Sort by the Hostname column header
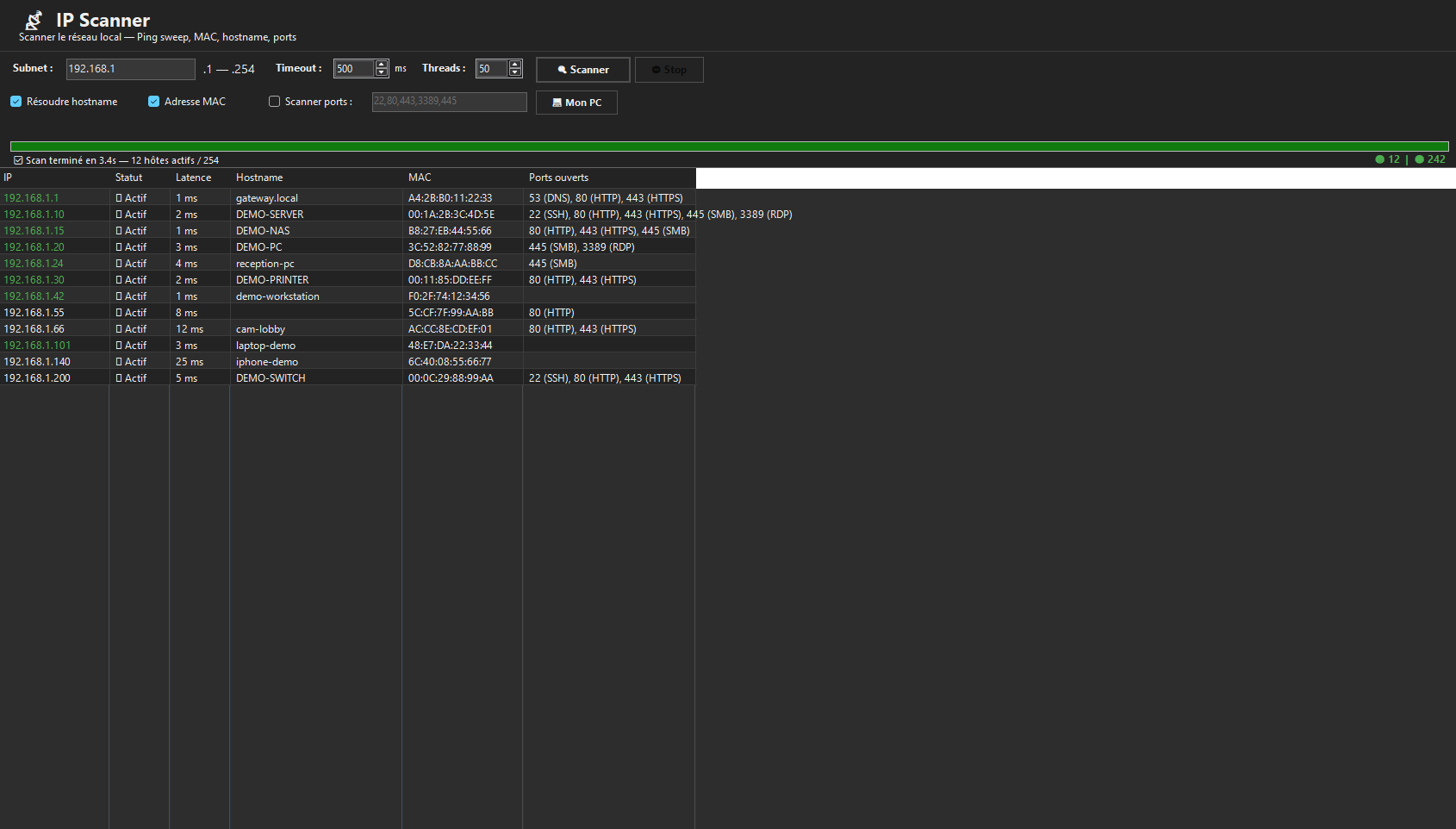This screenshot has height=829, width=1456. click(x=316, y=178)
